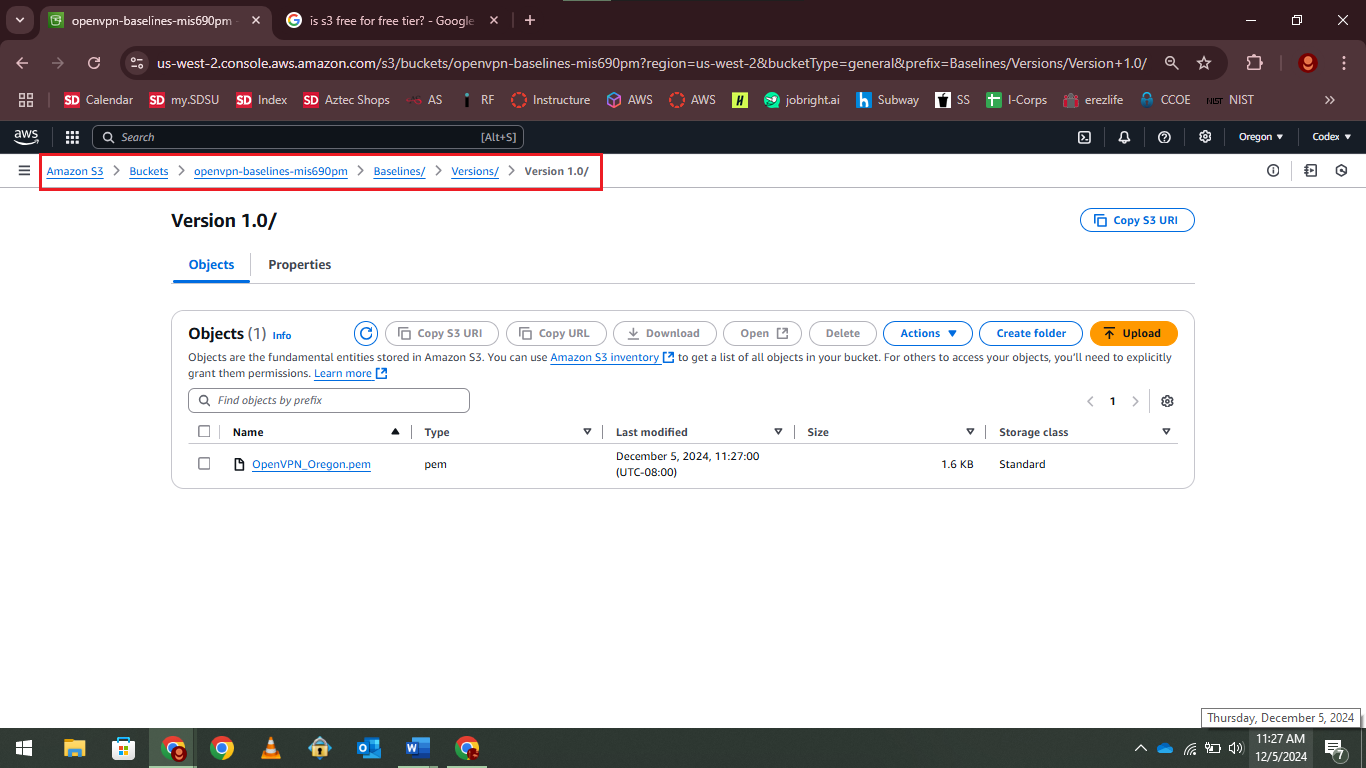Tick the checkbox for OpenVPN_Oregon.pem
The image size is (1366, 768).
204,464
